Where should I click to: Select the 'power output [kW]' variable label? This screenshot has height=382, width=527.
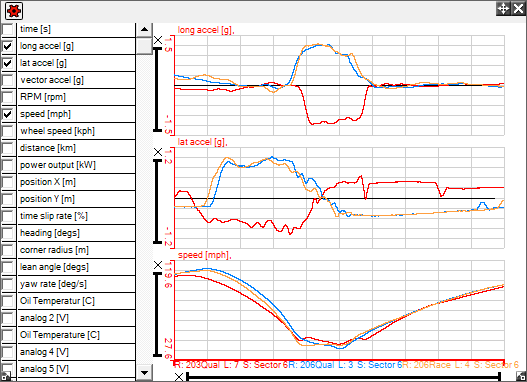tap(58, 165)
